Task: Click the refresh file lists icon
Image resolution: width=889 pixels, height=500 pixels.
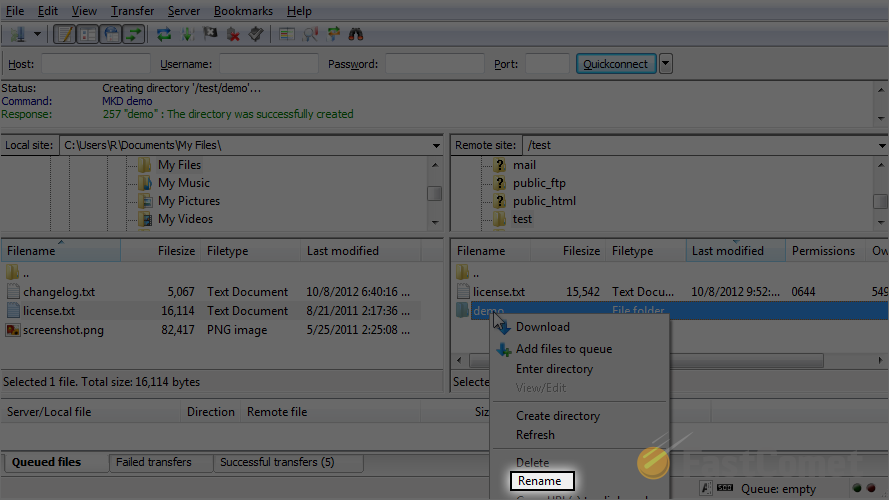Action: [164, 34]
